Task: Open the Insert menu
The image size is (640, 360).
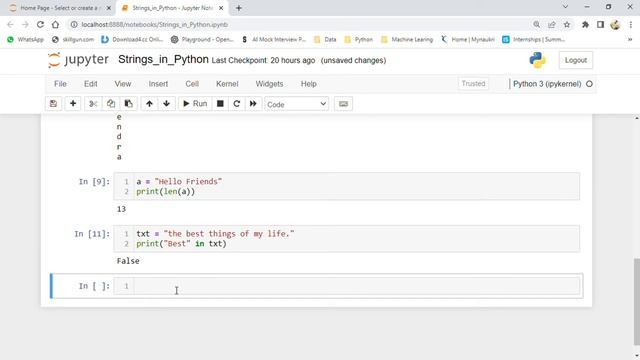Action: coord(158,84)
